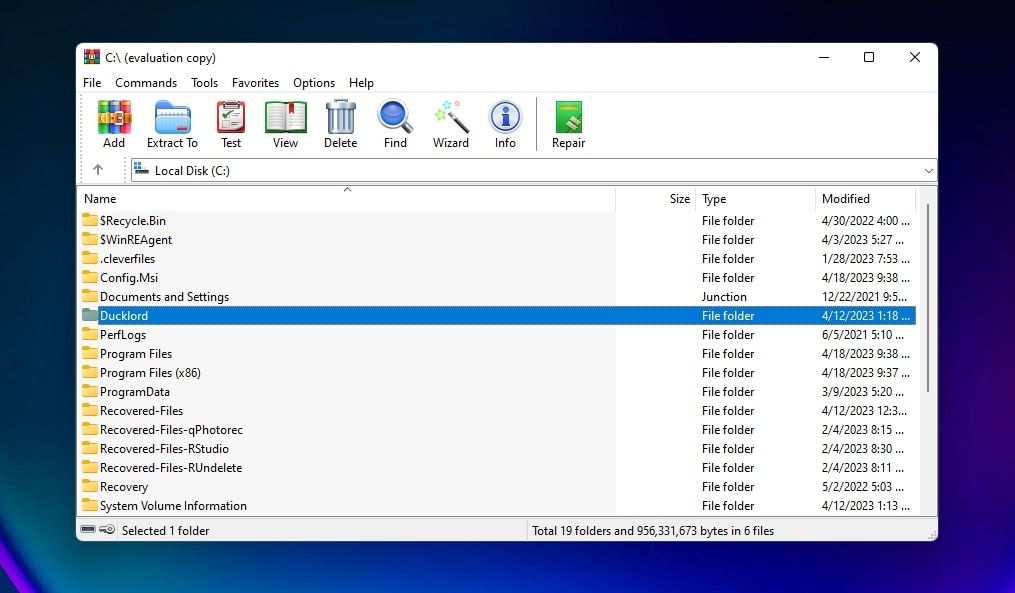The width and height of the screenshot is (1015, 593).
Task: Click the Add archive toolbar icon
Action: coord(114,117)
